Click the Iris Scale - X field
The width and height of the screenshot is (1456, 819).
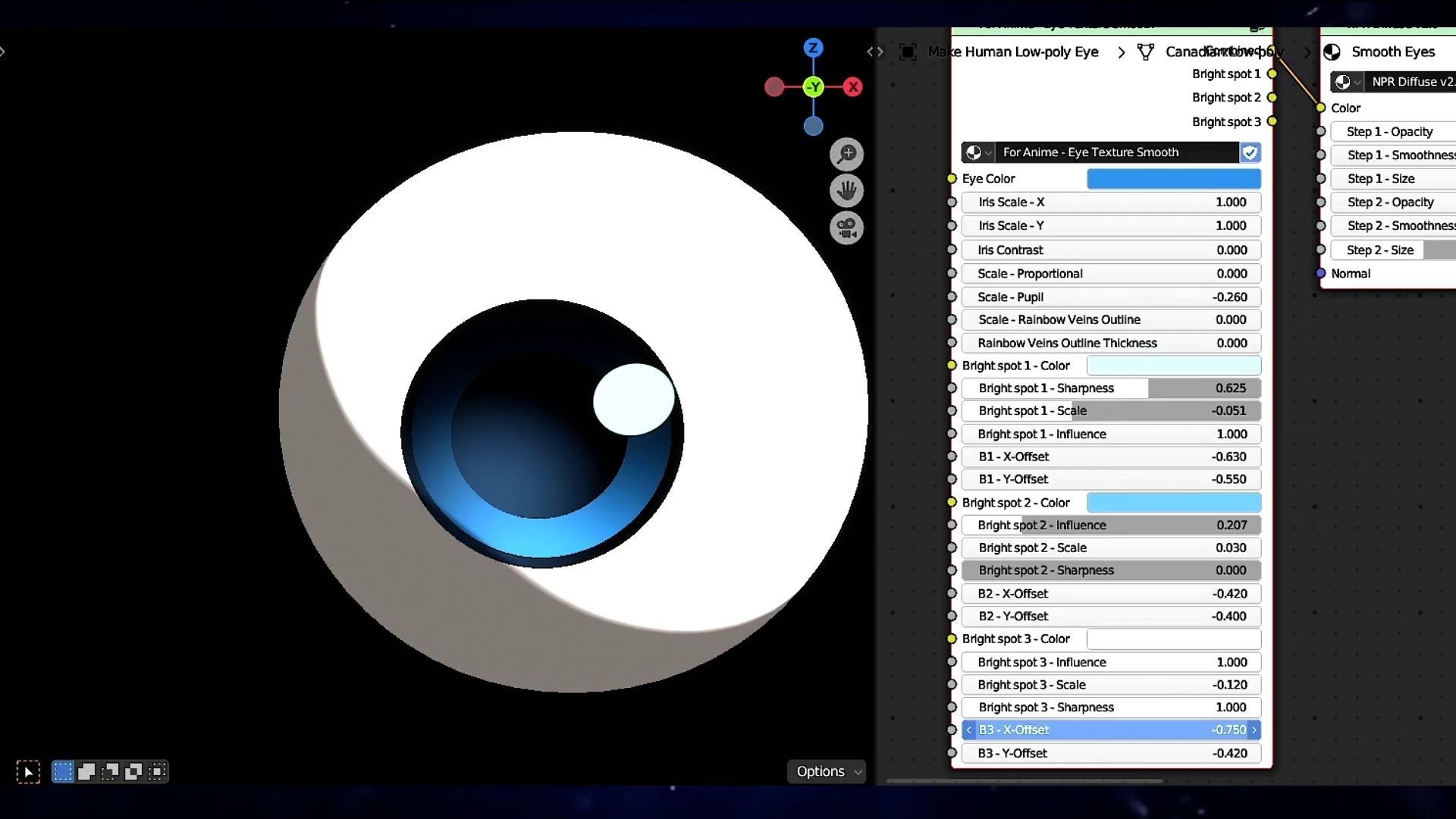[1111, 202]
